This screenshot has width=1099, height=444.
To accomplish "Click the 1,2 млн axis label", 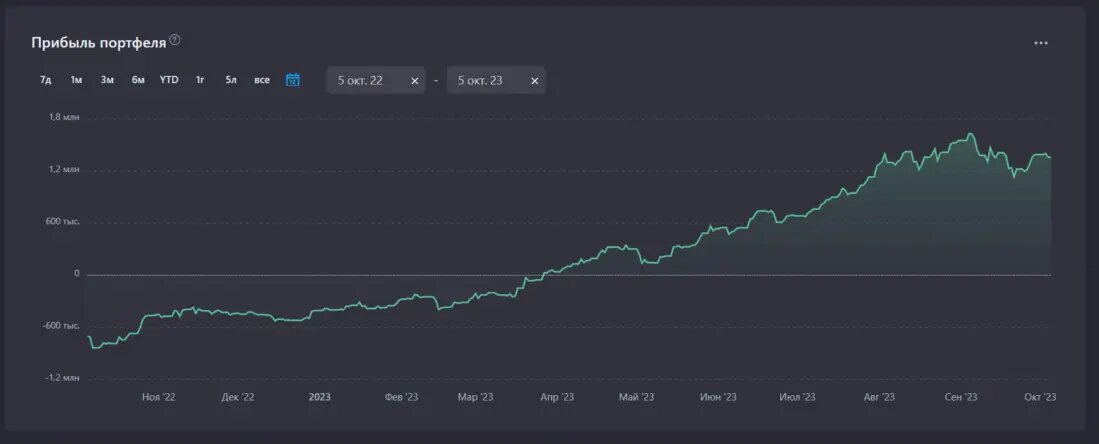I will (x=64, y=170).
